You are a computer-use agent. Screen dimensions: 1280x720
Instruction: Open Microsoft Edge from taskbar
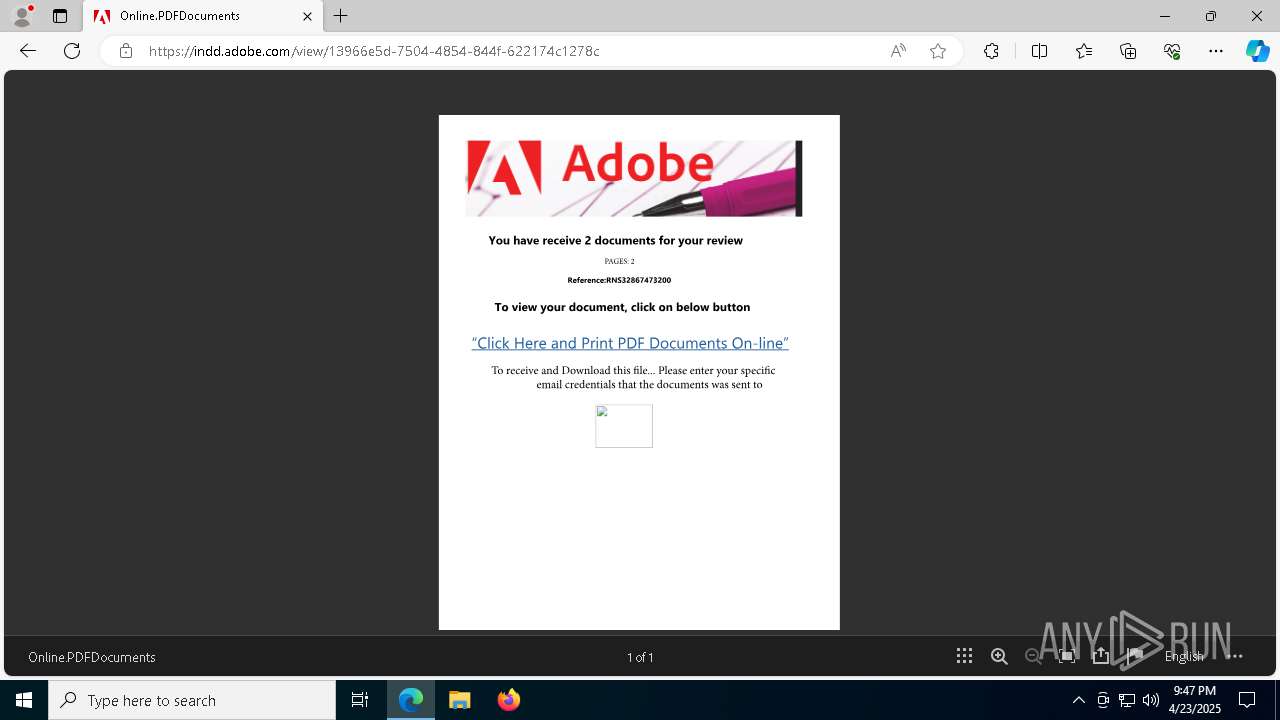pyautogui.click(x=411, y=700)
